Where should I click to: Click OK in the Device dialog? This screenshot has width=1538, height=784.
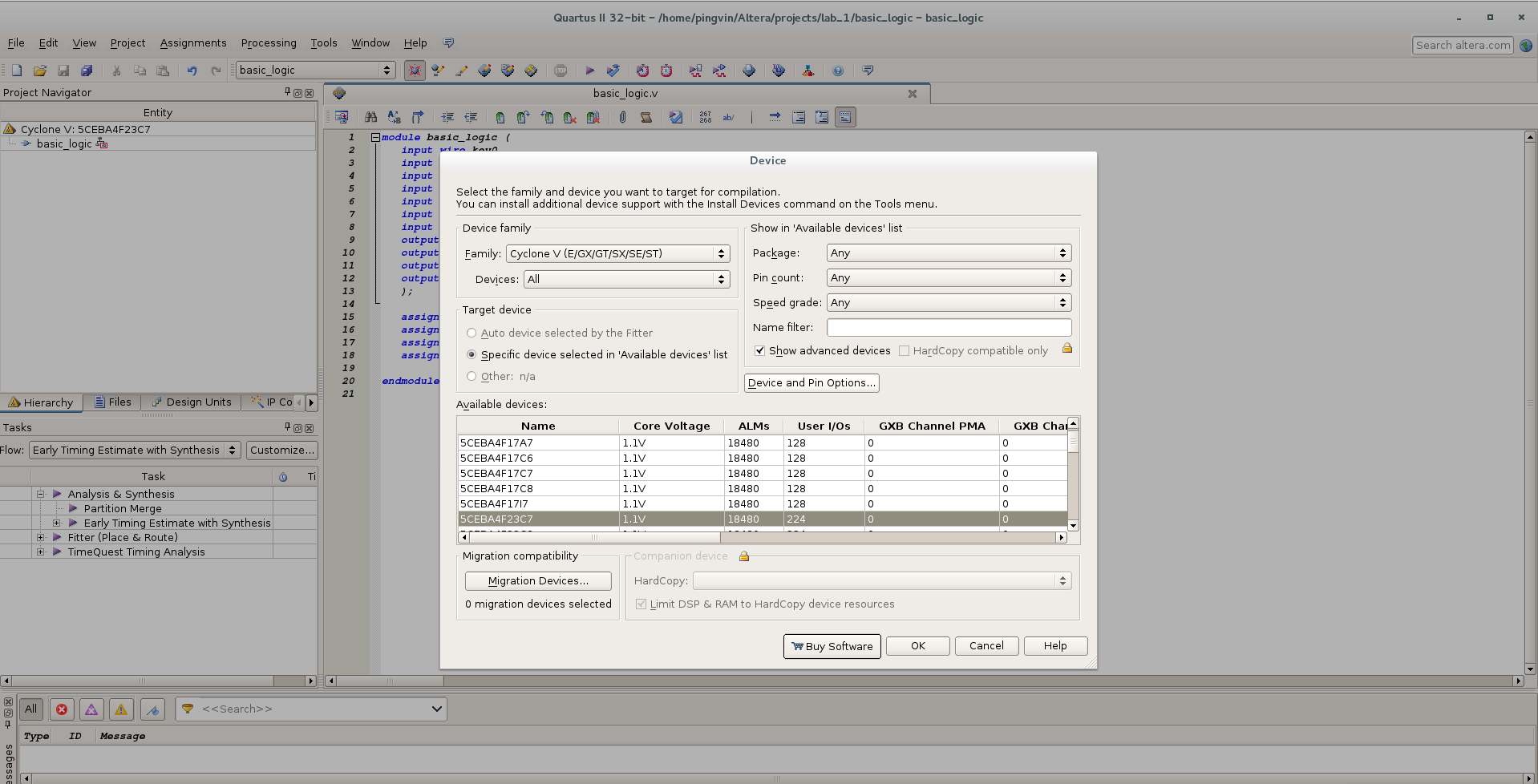click(x=917, y=645)
